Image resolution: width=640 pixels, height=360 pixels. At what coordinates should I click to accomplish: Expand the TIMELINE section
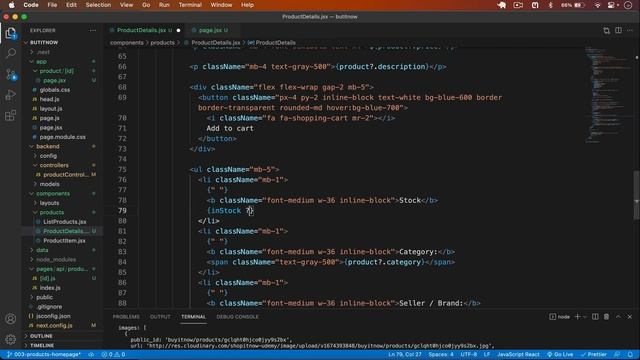click(42, 345)
